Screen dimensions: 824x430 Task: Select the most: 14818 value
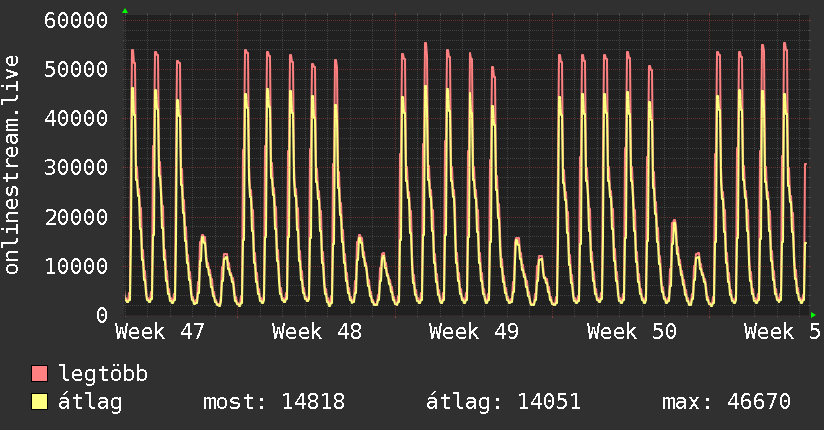[x=274, y=402]
